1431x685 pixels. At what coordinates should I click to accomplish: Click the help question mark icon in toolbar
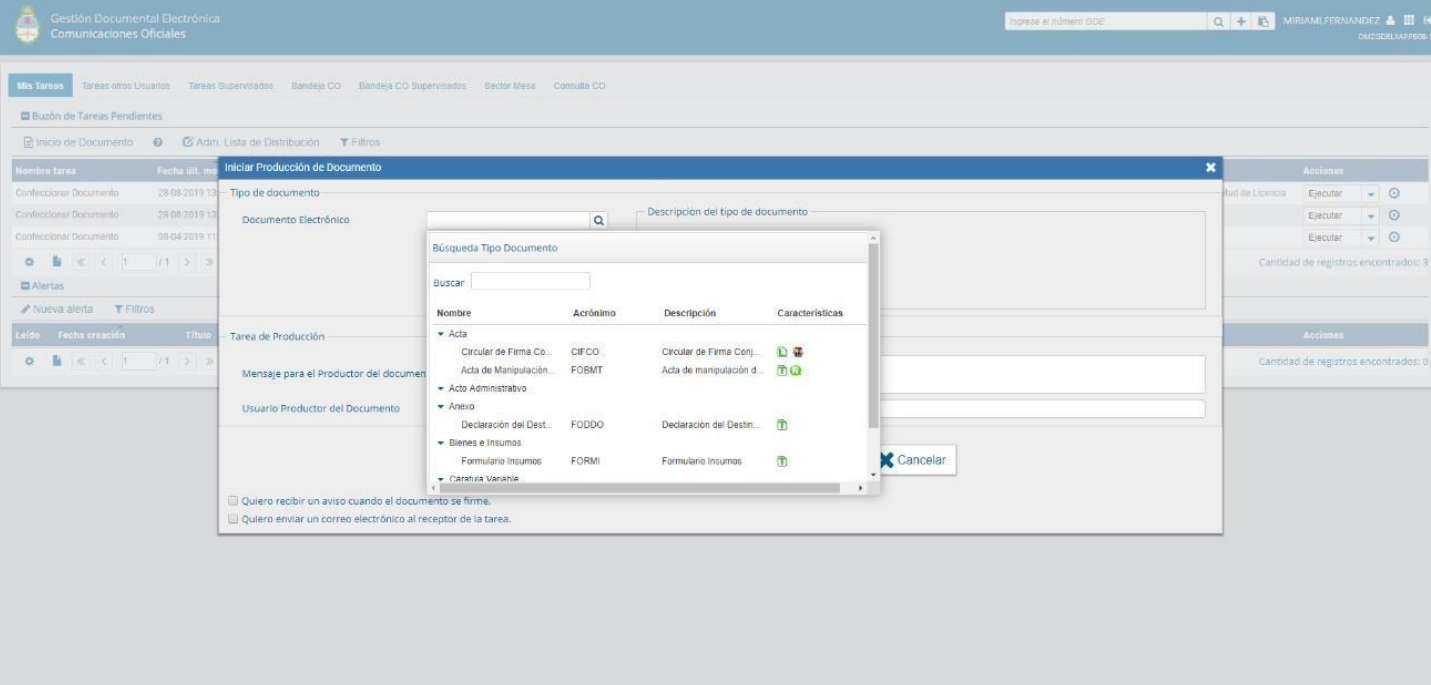click(x=158, y=143)
